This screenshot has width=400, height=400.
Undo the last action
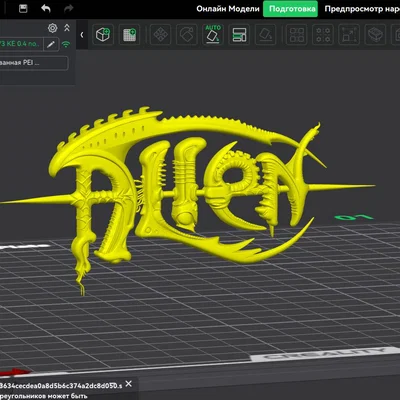[46, 9]
